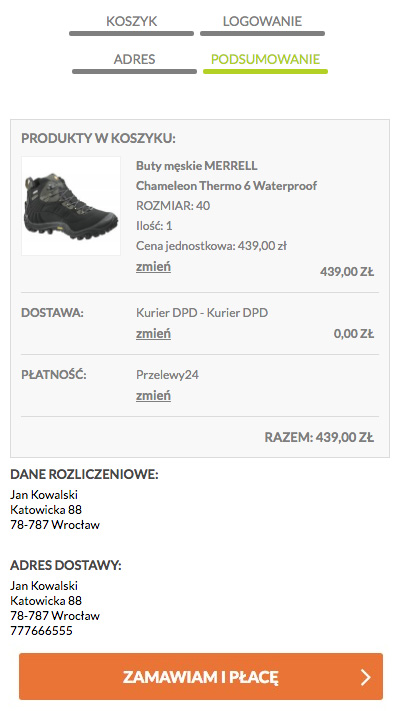Viewport: 400px width, 711px height.
Task: Open the Buty męskie MERRELL product title
Action: [x=196, y=166]
